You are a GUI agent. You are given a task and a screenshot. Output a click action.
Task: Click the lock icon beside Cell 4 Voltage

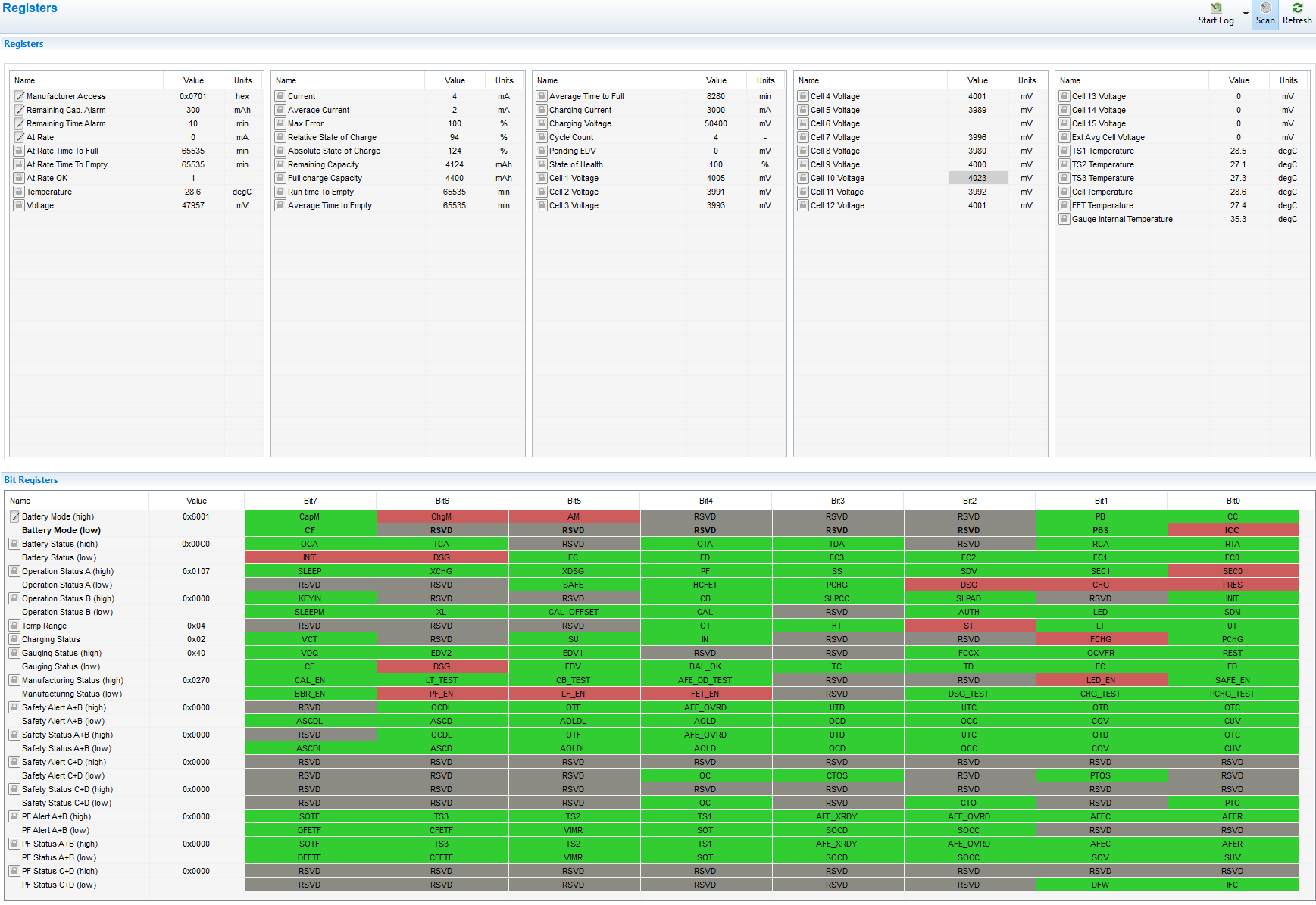point(803,96)
